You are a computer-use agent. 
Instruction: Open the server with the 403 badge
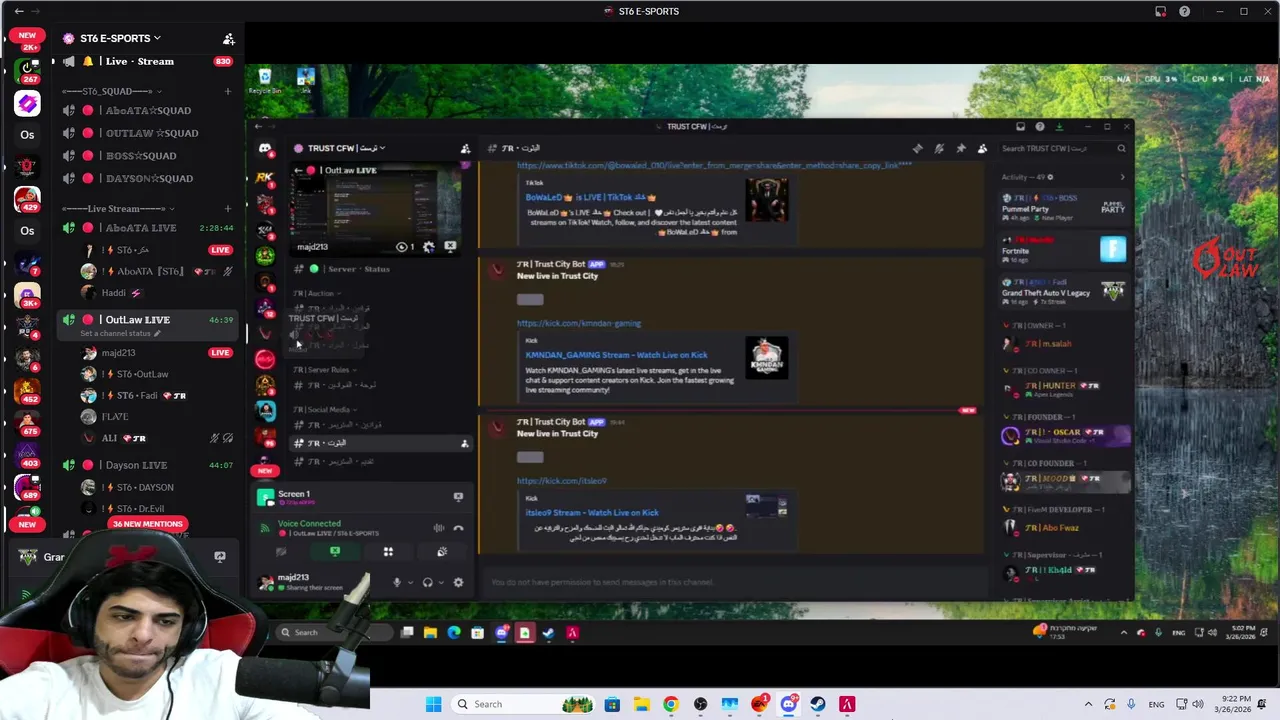(x=27, y=454)
